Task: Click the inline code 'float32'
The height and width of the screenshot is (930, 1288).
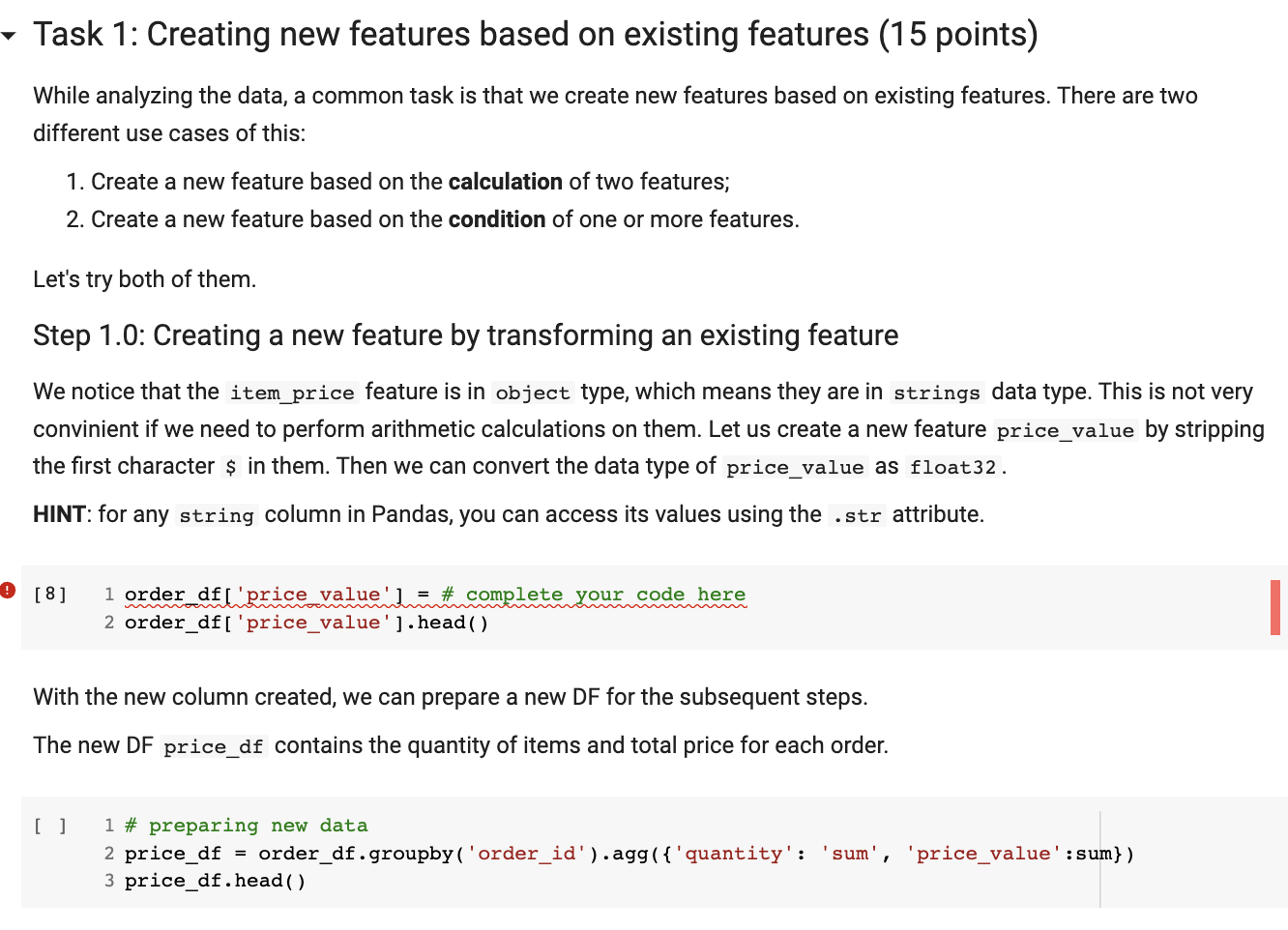Action: [953, 467]
